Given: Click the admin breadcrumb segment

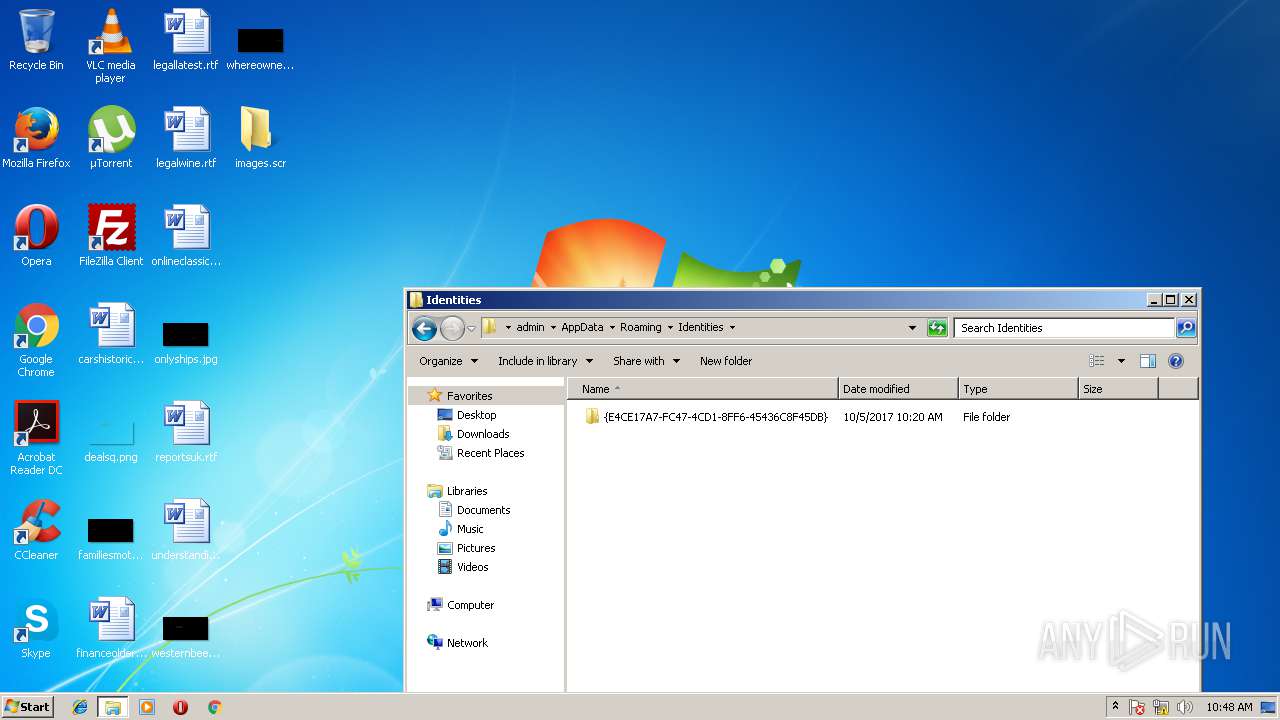Looking at the screenshot, I should (x=530, y=328).
